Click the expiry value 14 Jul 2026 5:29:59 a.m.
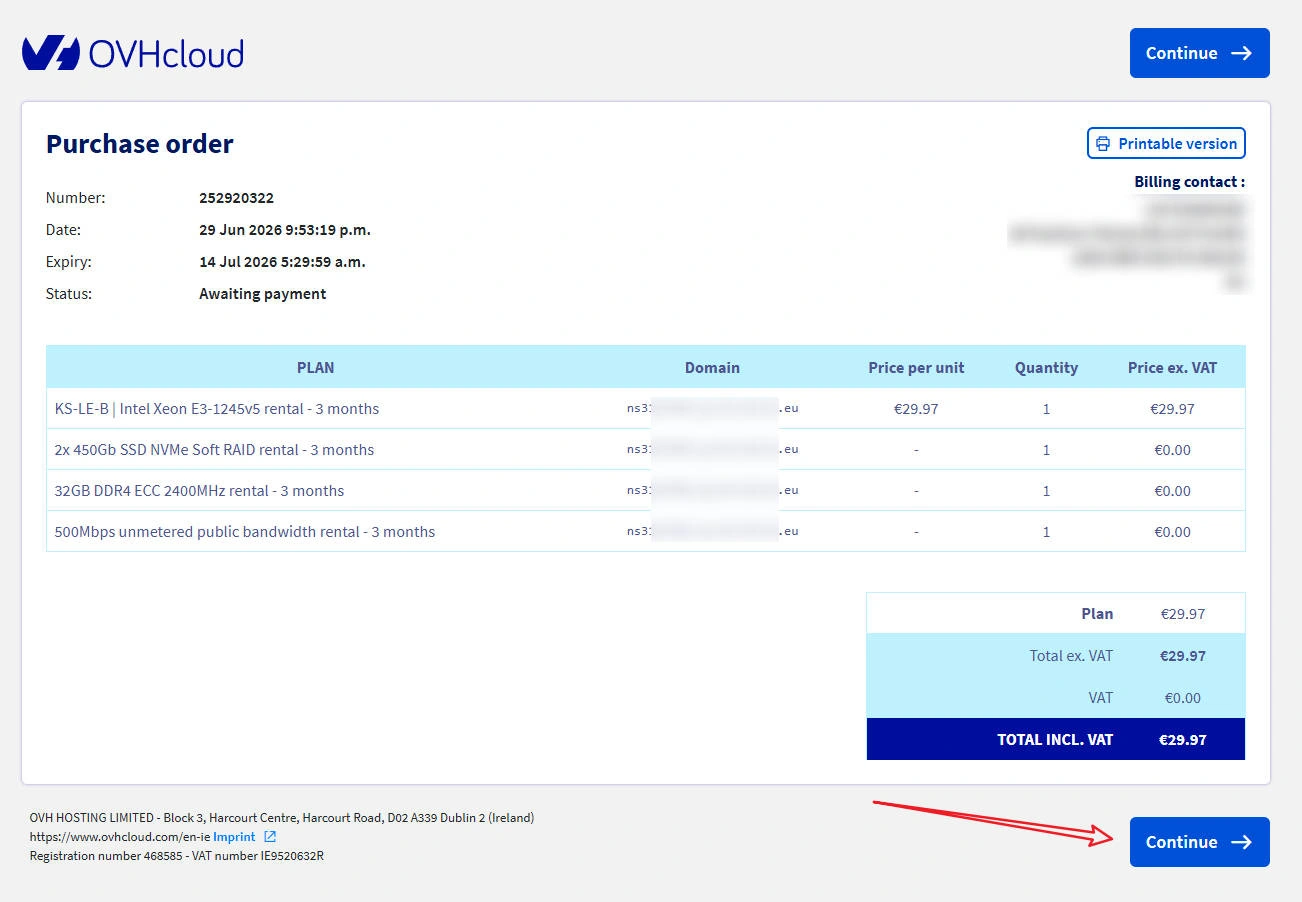 (x=282, y=262)
